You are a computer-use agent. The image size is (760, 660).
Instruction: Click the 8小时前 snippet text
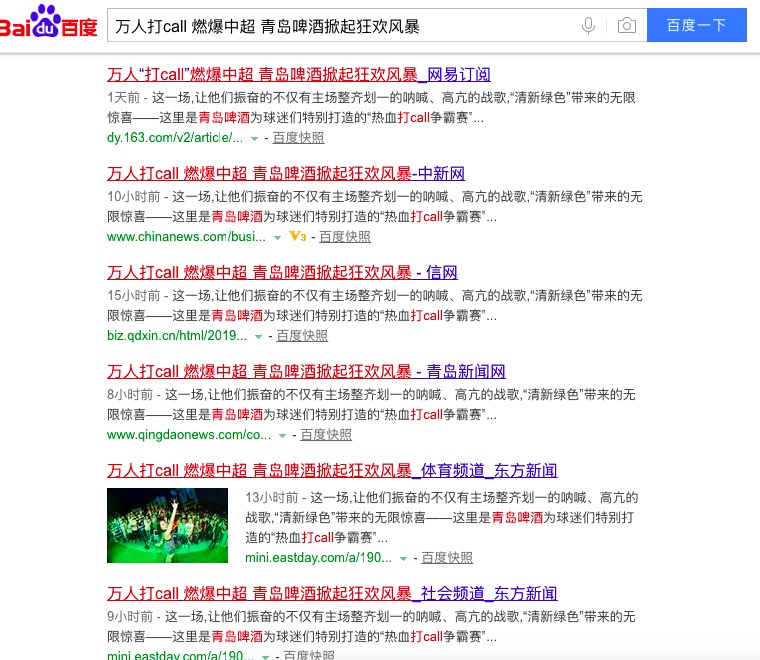tap(371, 405)
